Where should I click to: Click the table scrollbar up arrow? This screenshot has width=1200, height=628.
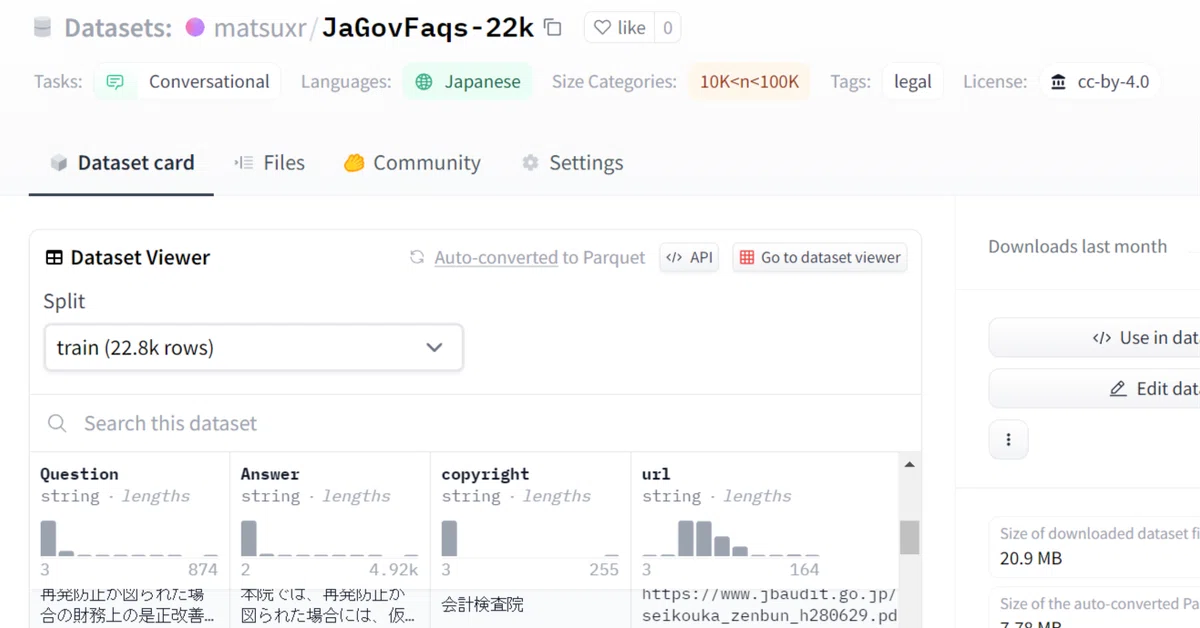point(909,465)
